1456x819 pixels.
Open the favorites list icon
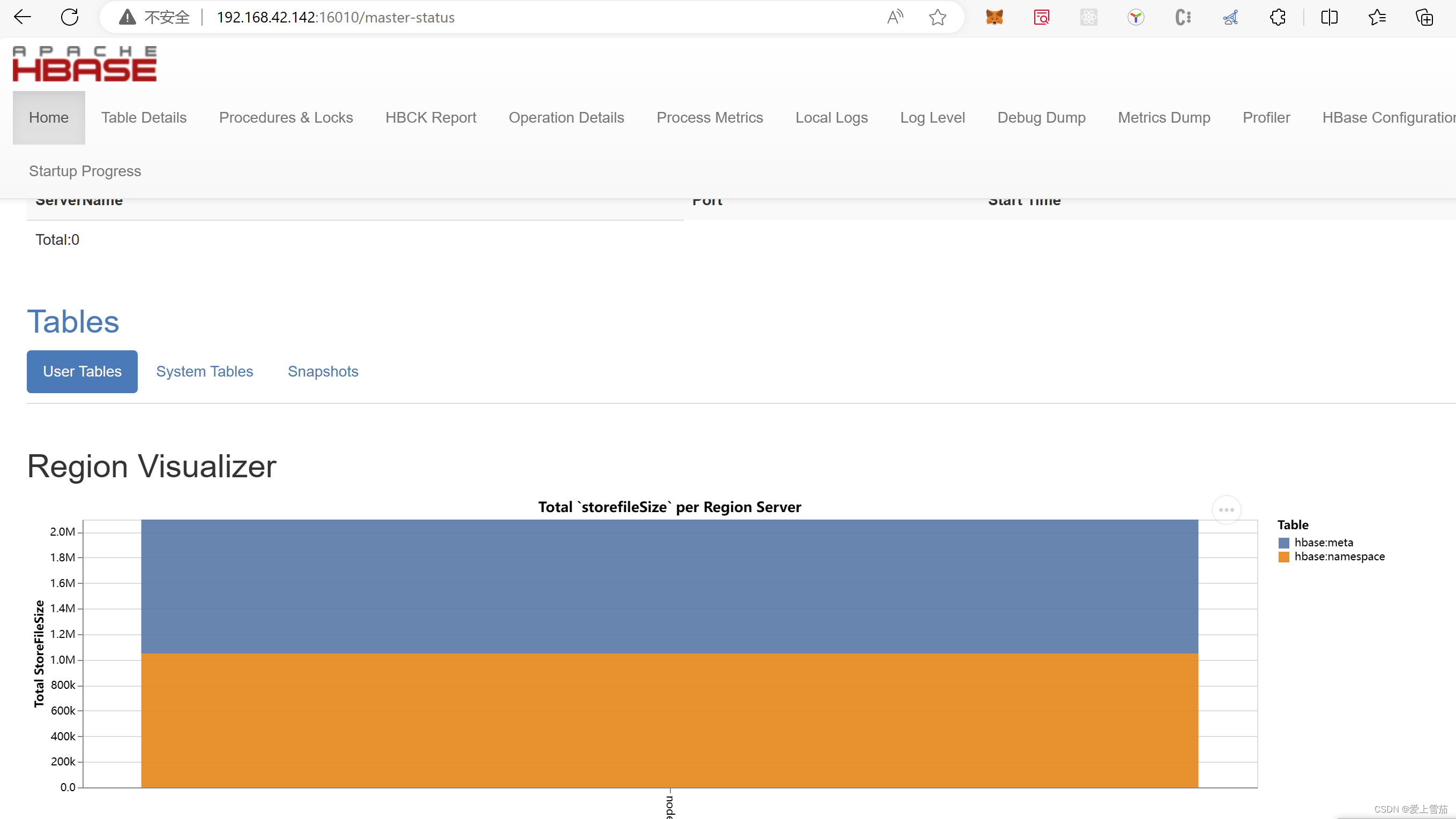click(1377, 17)
